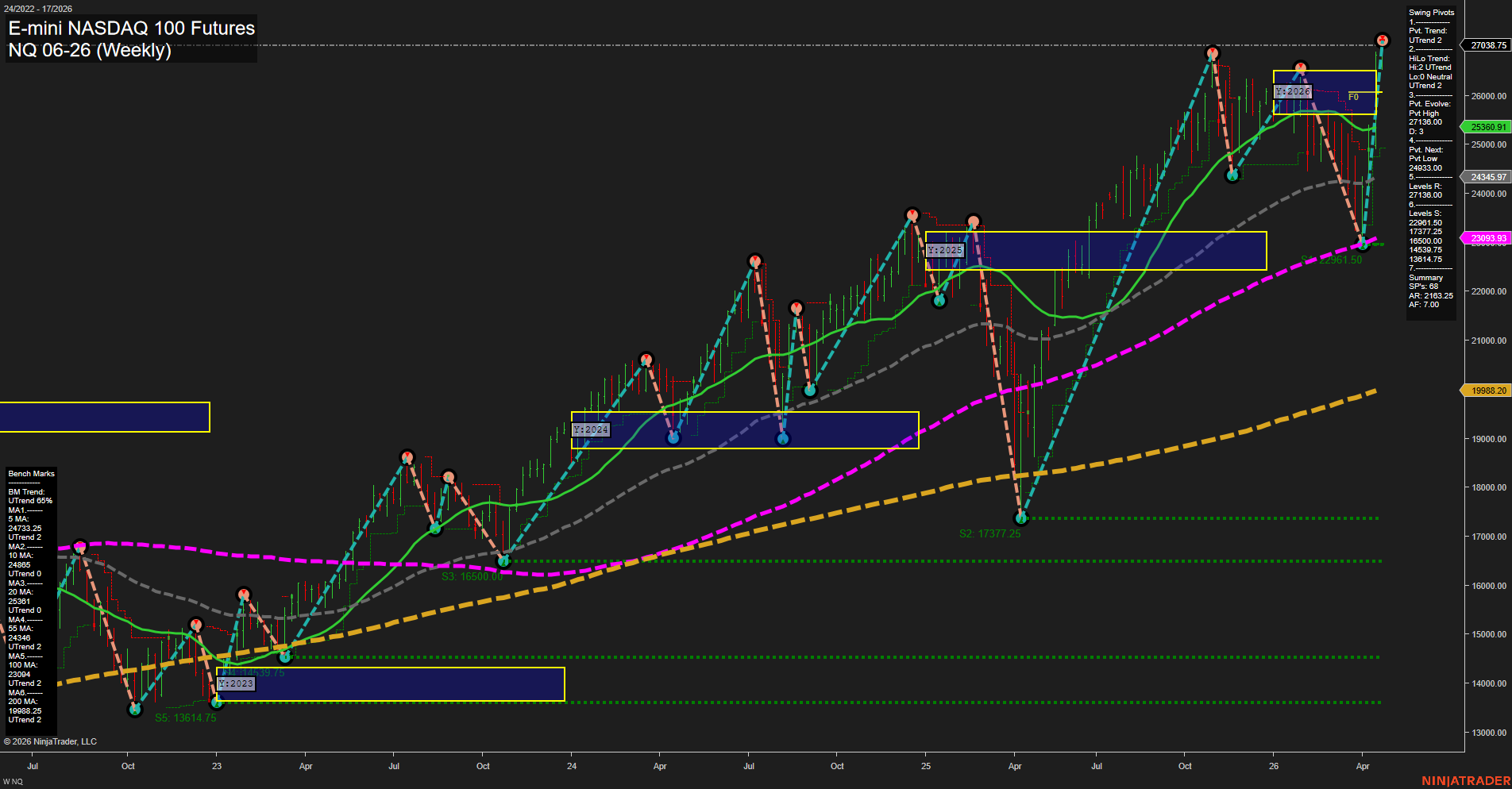Click the S3: 16500.00 support level label
The height and width of the screenshot is (789, 1512).
(472, 575)
